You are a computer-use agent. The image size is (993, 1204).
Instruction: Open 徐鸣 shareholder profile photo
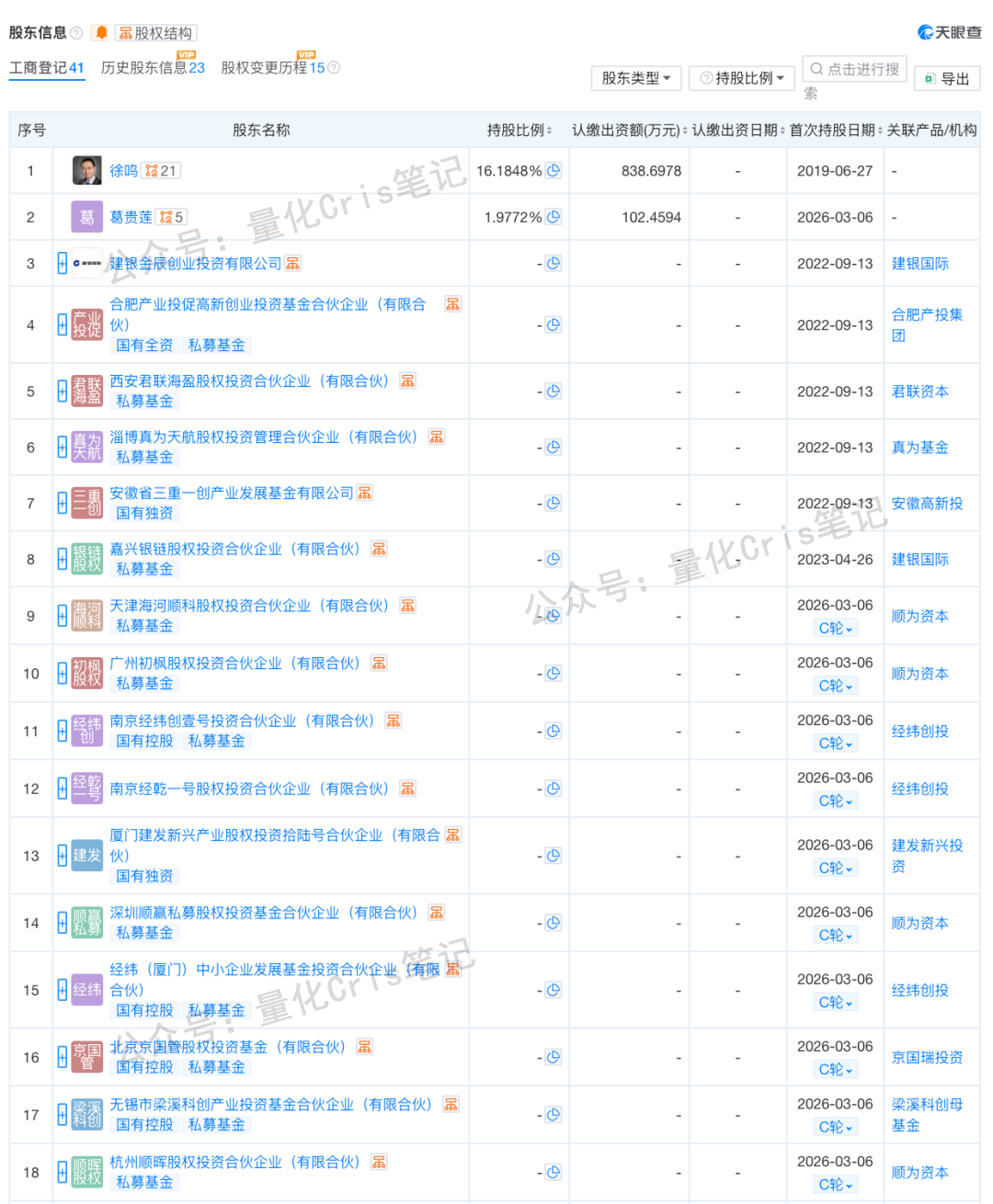coord(87,170)
